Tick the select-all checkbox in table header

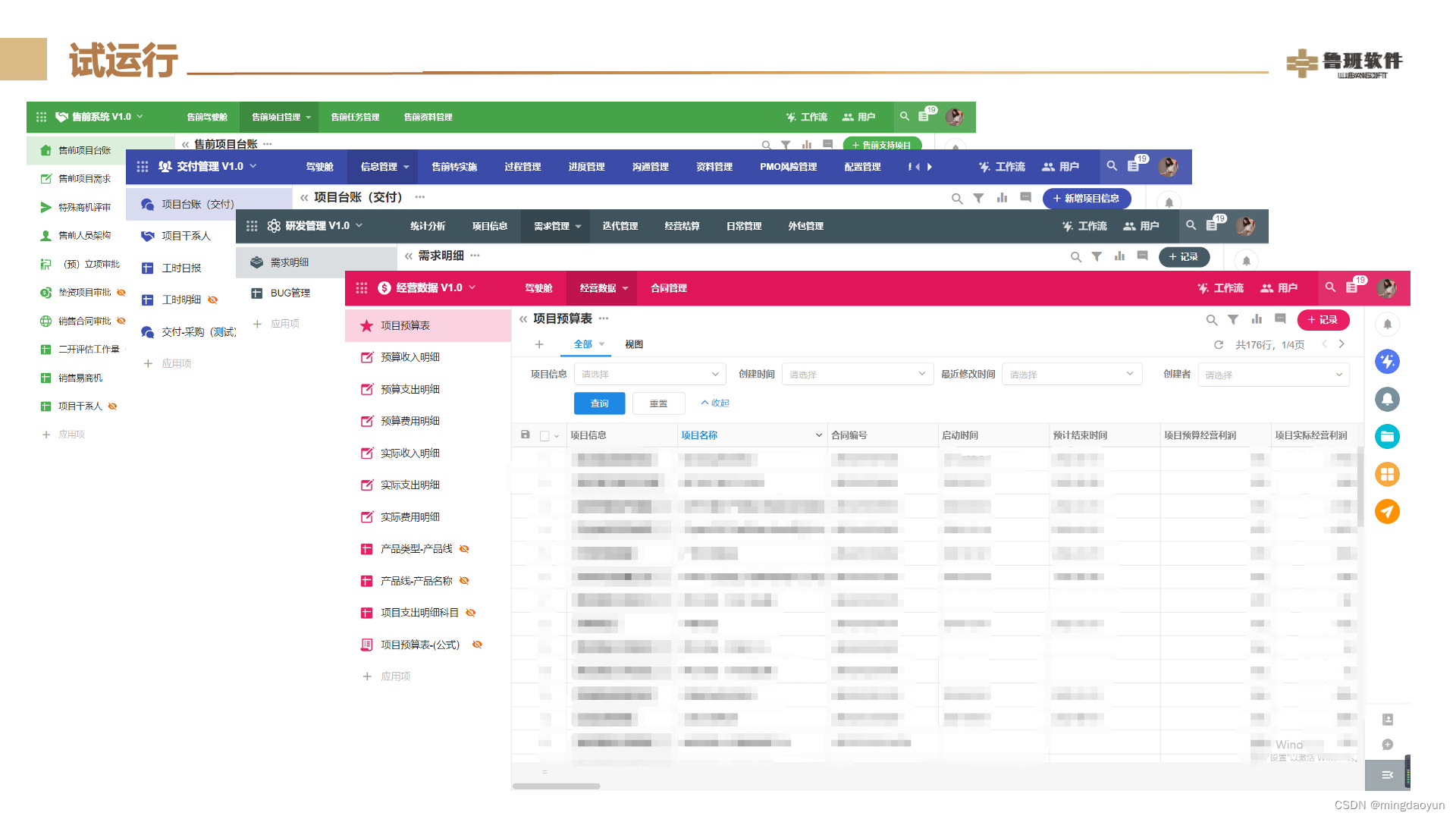[x=544, y=436]
